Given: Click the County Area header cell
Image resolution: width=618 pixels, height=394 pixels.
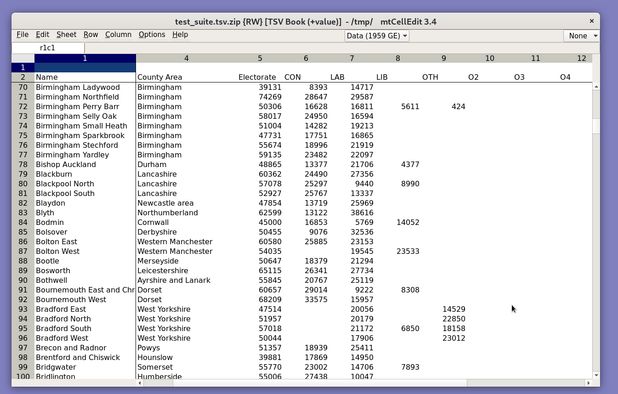Looking at the screenshot, I should coord(186,77).
